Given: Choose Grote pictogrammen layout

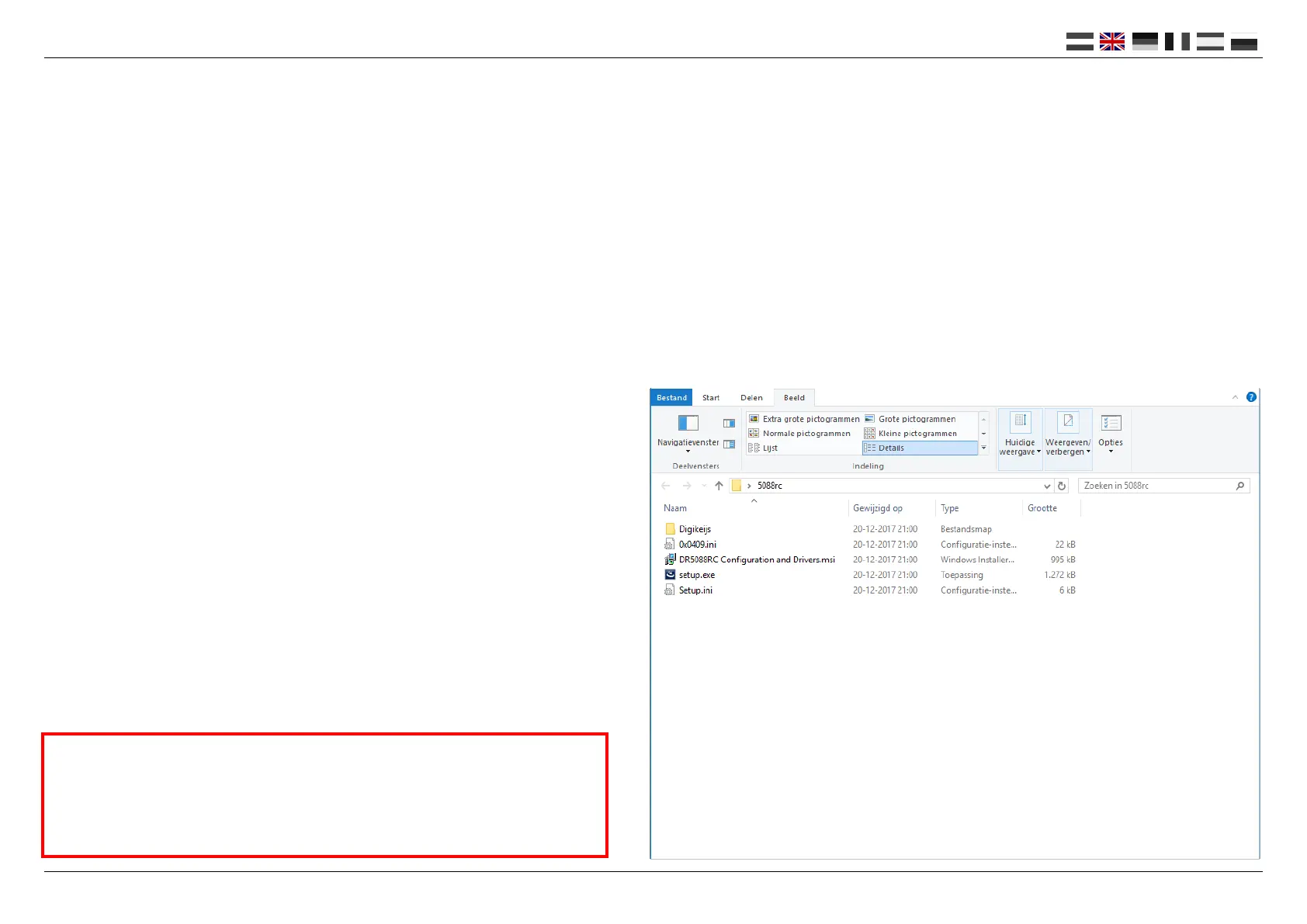Looking at the screenshot, I should tap(910, 419).
